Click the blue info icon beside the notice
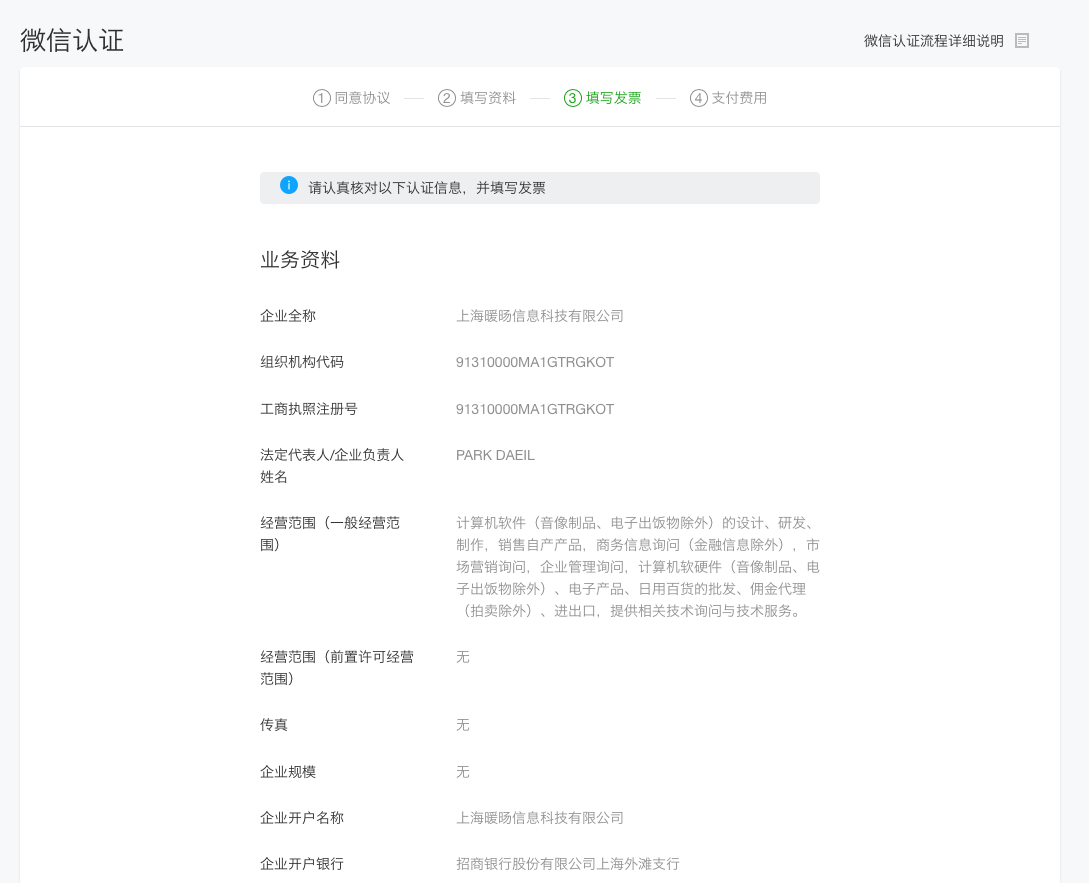Viewport: 1089px width, 883px height. [289, 187]
